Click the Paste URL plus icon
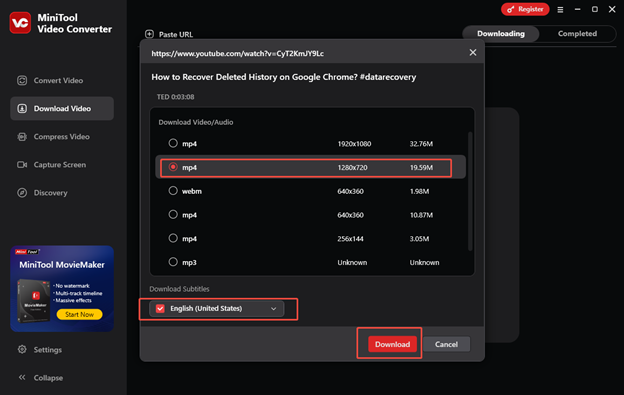This screenshot has width=624, height=395. click(x=149, y=34)
